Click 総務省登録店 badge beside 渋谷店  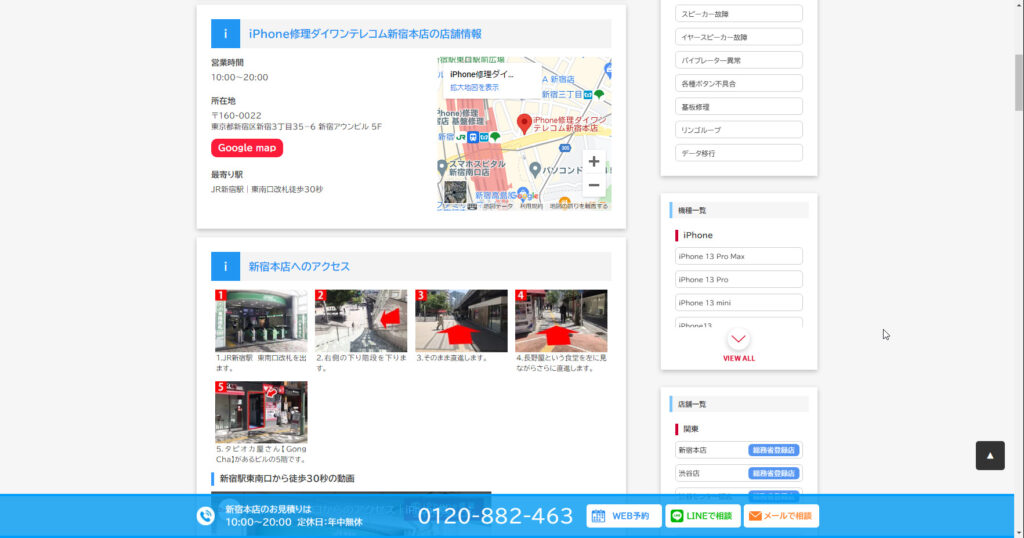click(x=773, y=473)
